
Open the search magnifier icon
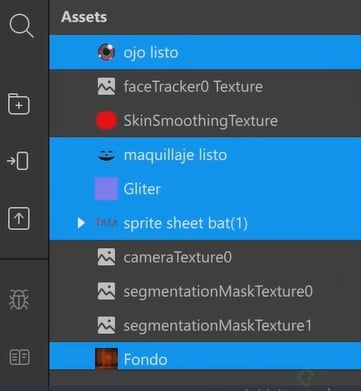pyautogui.click(x=21, y=26)
